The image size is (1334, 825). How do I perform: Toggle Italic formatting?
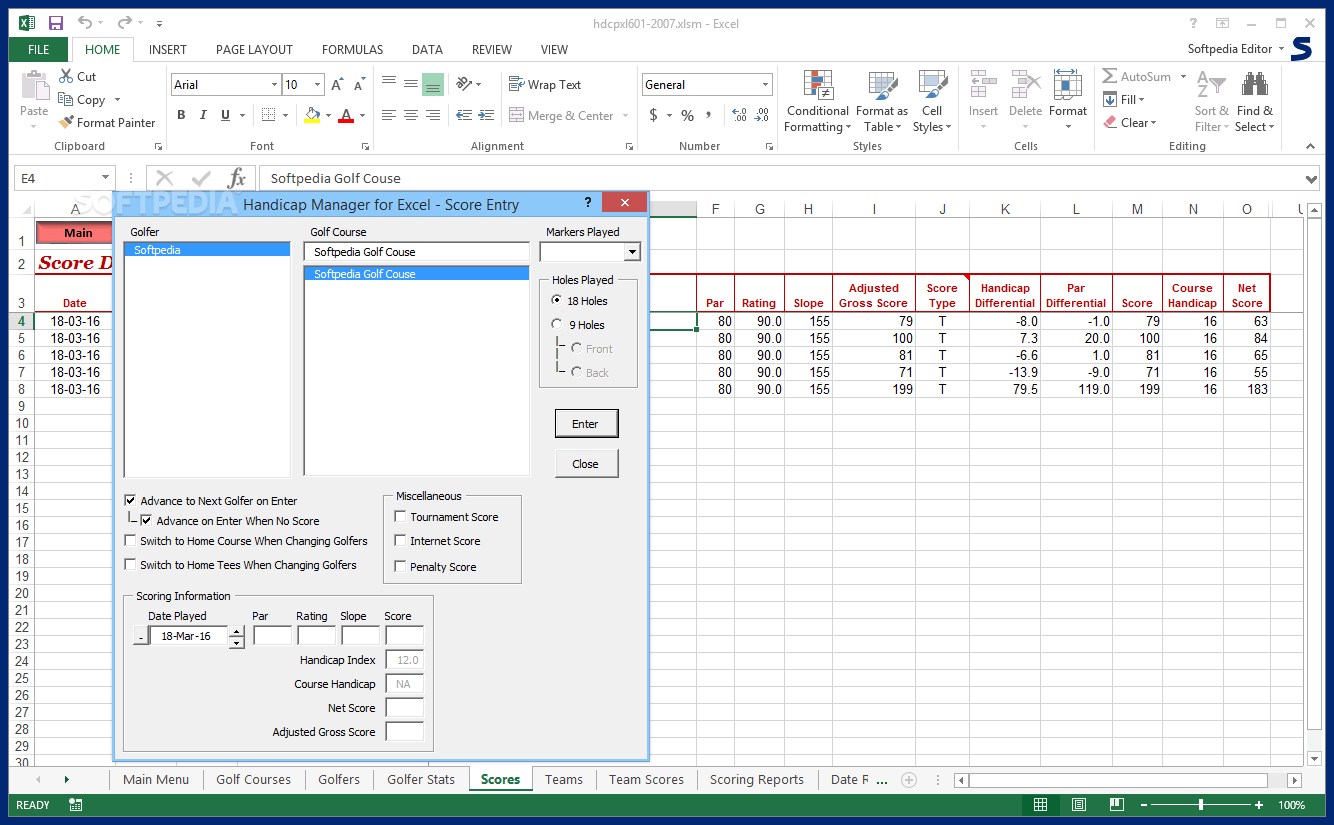[x=205, y=115]
